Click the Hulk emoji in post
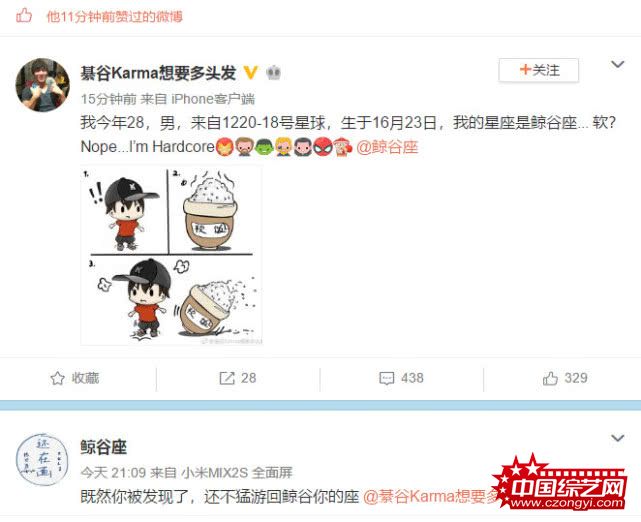This screenshot has width=641, height=522. point(264,147)
